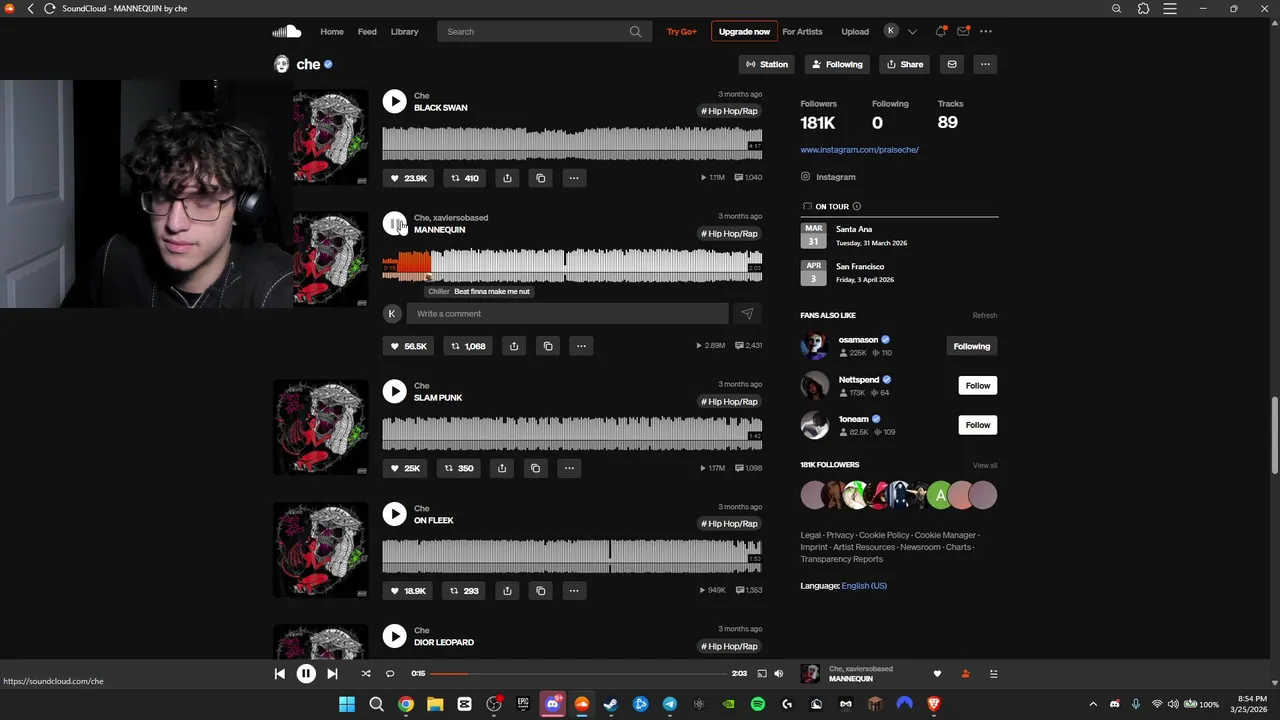Open Spotify from the taskbar

click(758, 704)
